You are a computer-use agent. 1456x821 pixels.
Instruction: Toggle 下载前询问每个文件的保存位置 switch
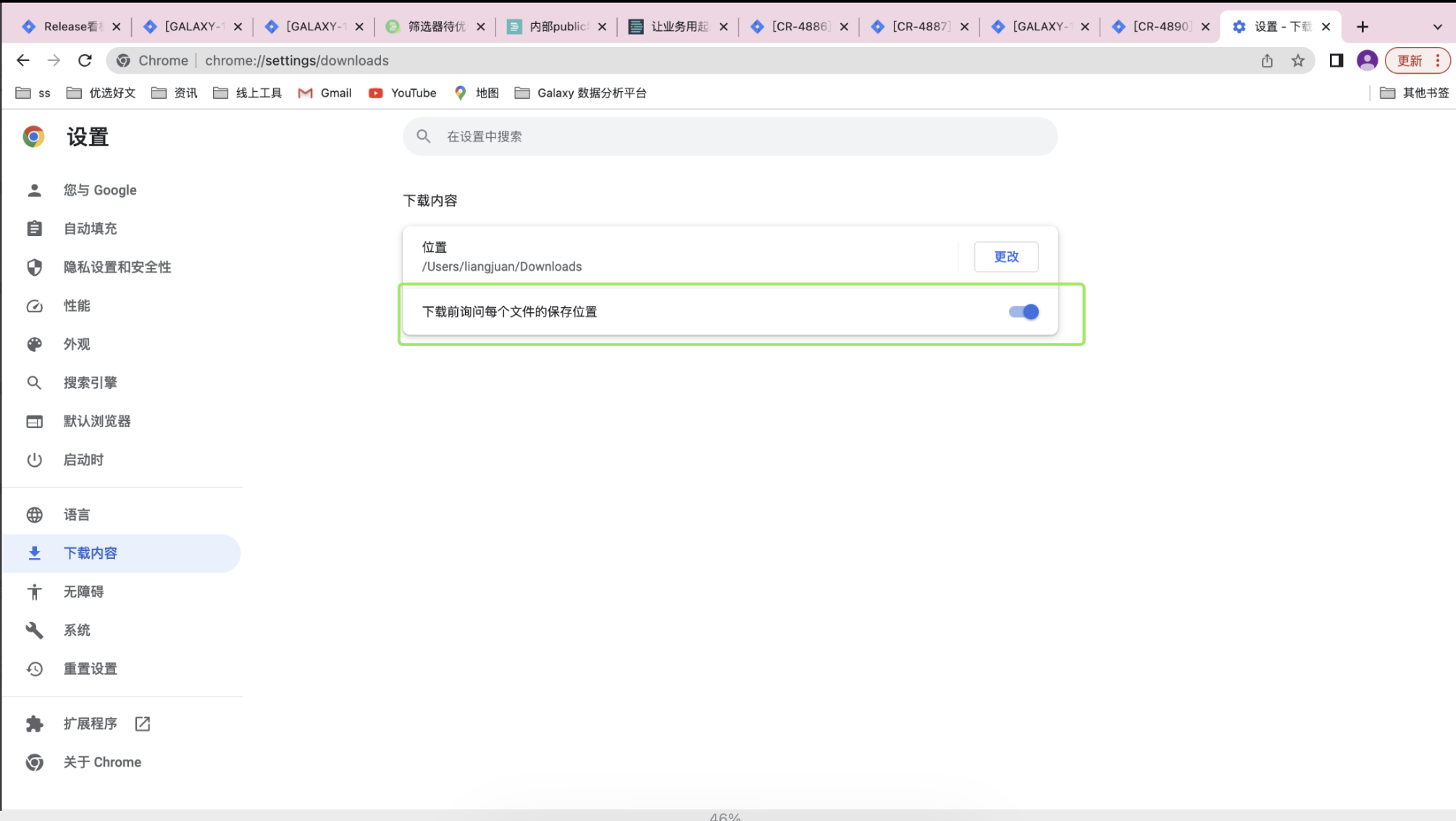click(x=1024, y=311)
